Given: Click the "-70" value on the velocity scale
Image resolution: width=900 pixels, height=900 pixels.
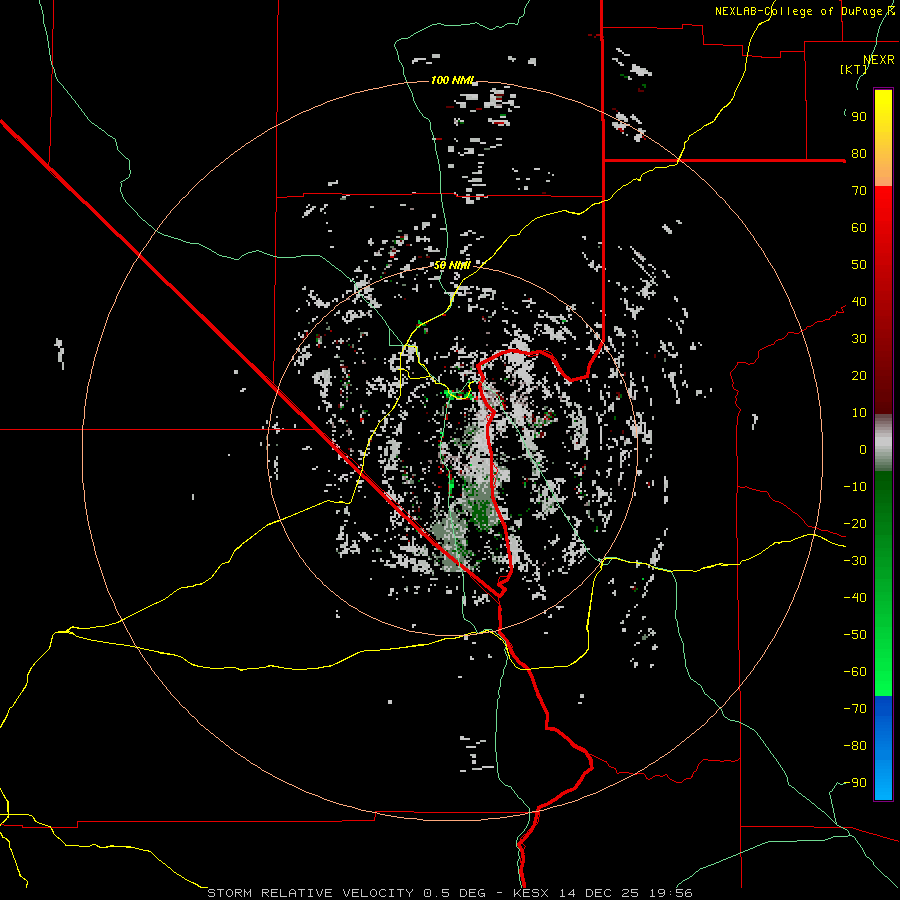Looking at the screenshot, I should (855, 709).
